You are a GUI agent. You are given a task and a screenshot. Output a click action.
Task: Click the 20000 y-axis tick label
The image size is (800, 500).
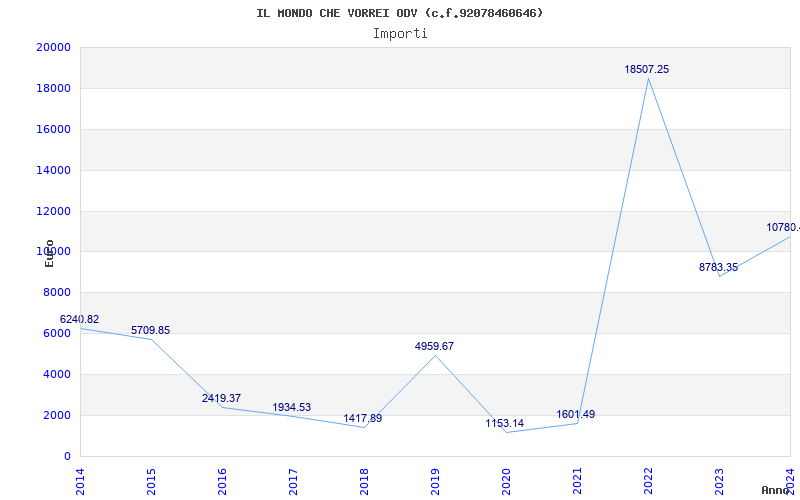(54, 47)
